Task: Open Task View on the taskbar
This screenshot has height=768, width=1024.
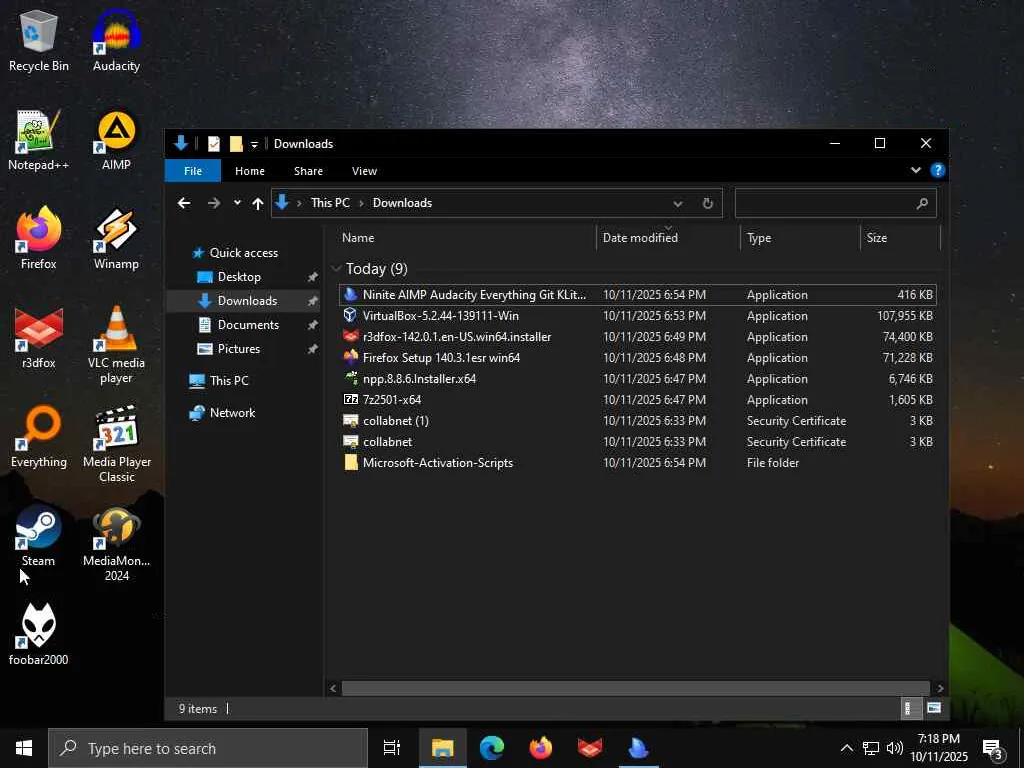Action: click(392, 748)
